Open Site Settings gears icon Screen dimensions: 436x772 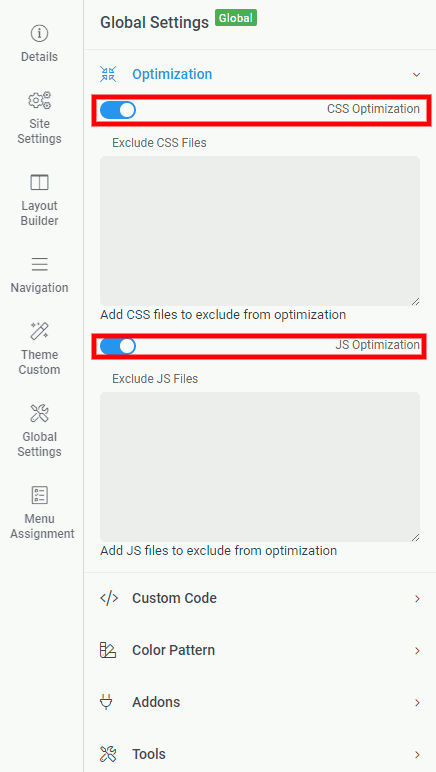(x=39, y=100)
